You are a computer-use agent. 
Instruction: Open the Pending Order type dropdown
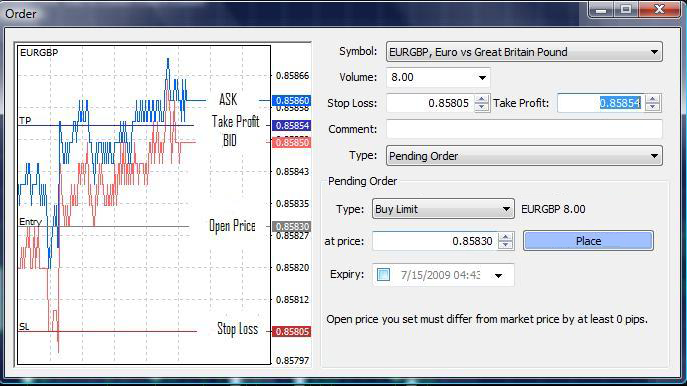(524, 156)
